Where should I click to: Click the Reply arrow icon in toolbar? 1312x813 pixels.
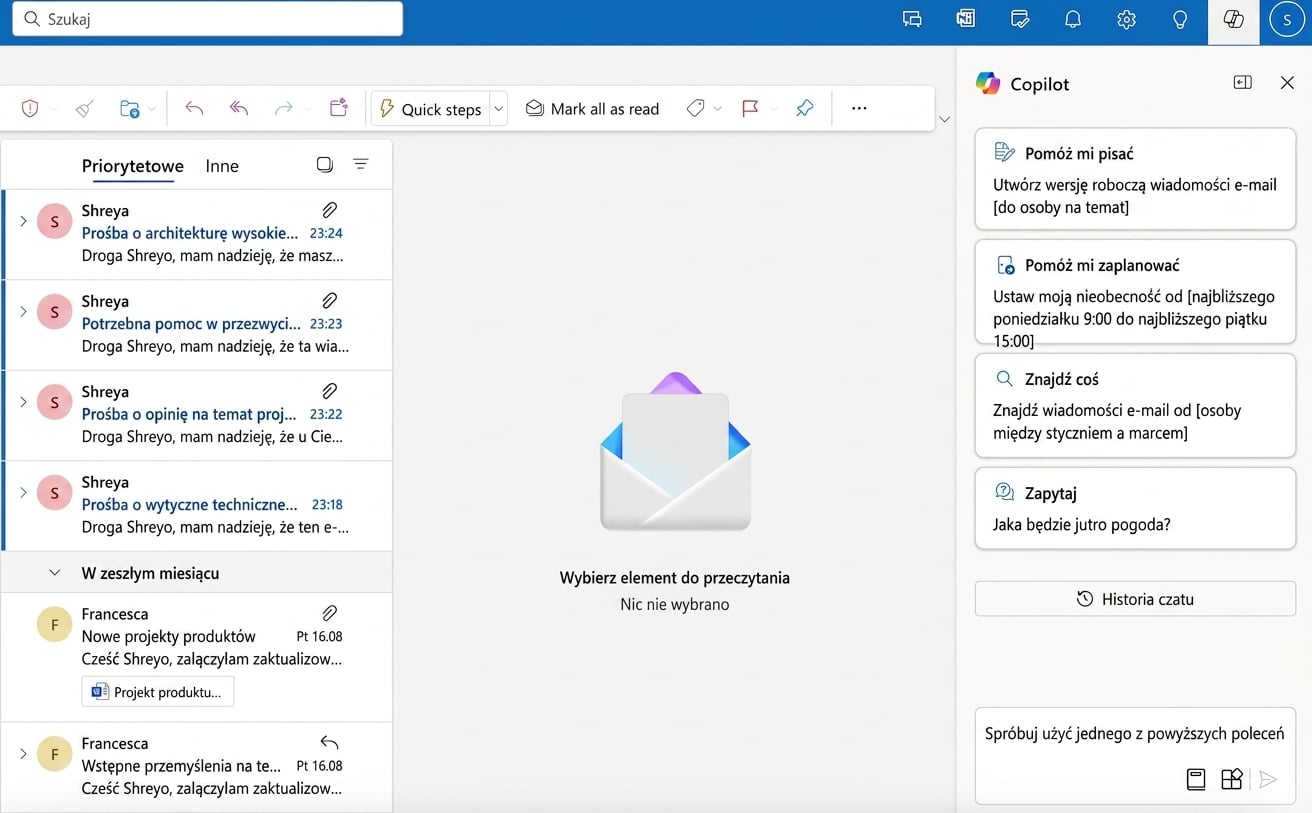coord(194,108)
